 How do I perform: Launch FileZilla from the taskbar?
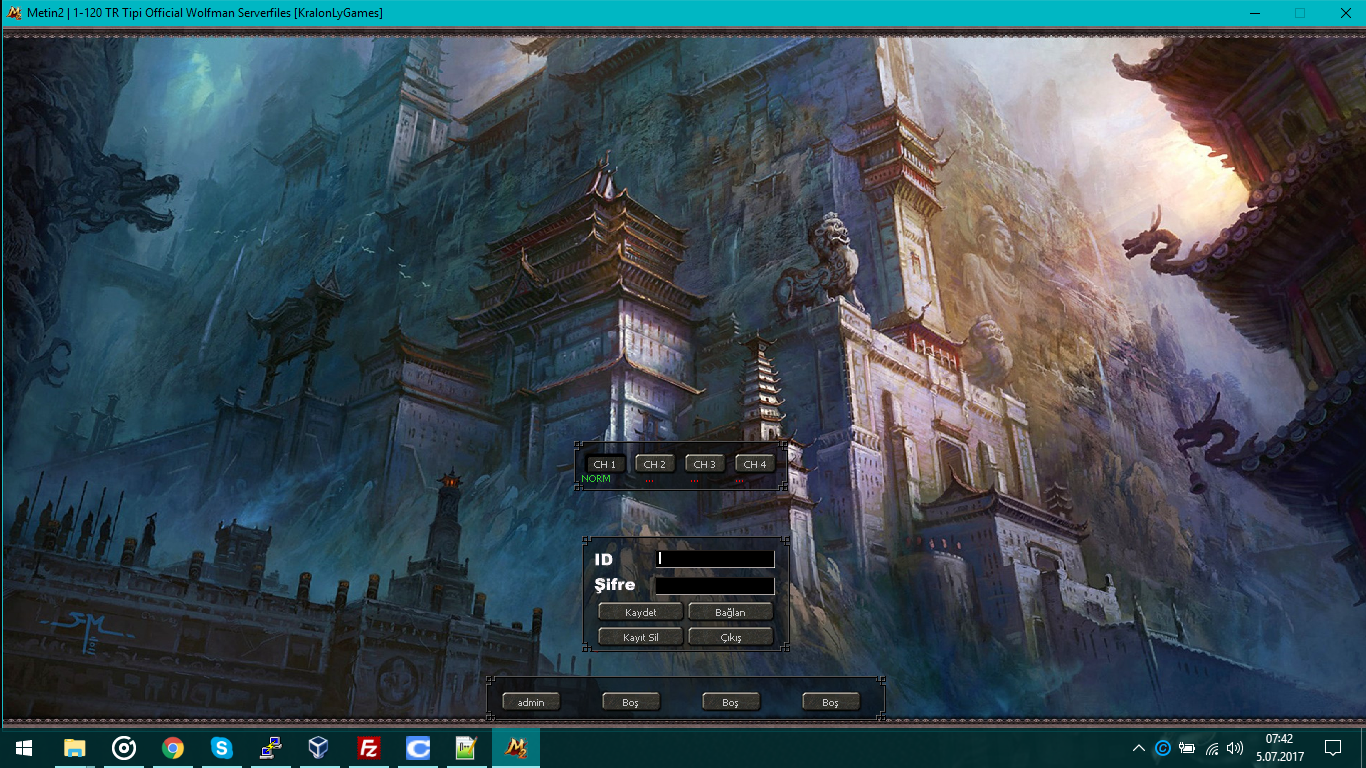click(x=369, y=748)
